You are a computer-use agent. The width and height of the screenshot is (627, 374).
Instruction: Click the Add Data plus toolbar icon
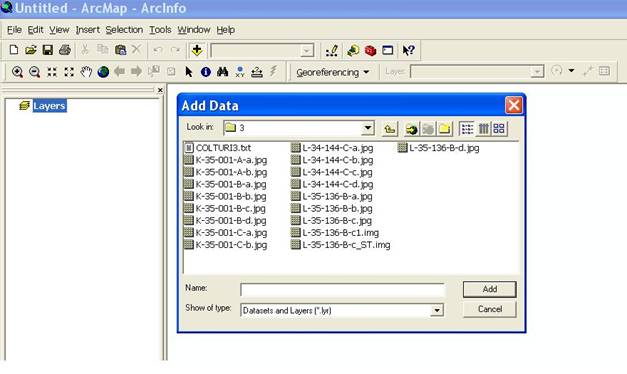197,50
